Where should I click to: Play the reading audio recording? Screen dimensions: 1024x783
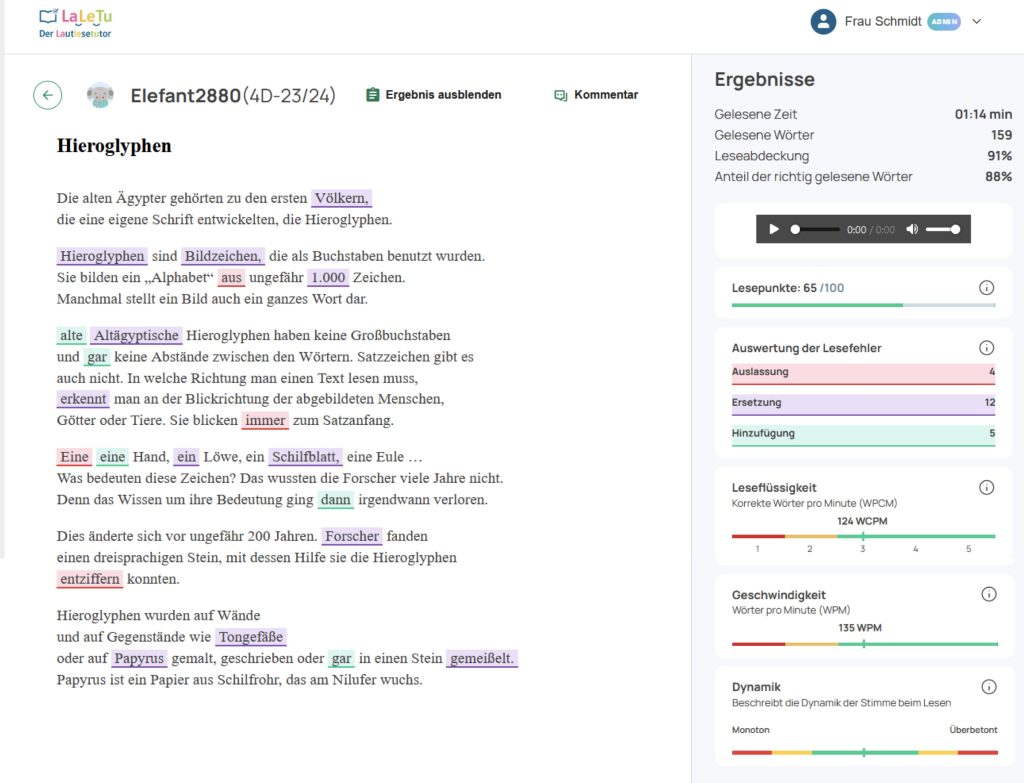(774, 229)
